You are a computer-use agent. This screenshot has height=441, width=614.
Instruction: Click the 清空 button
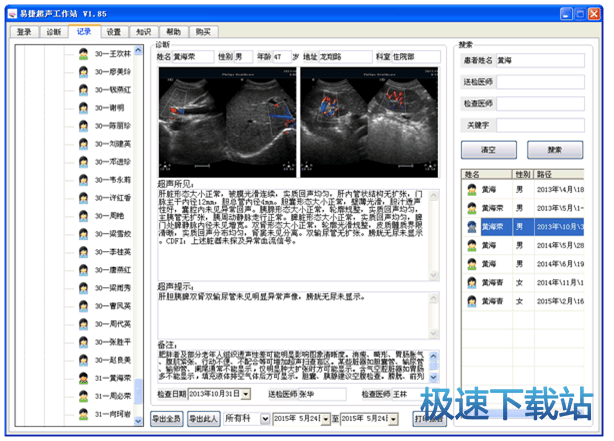(x=489, y=150)
